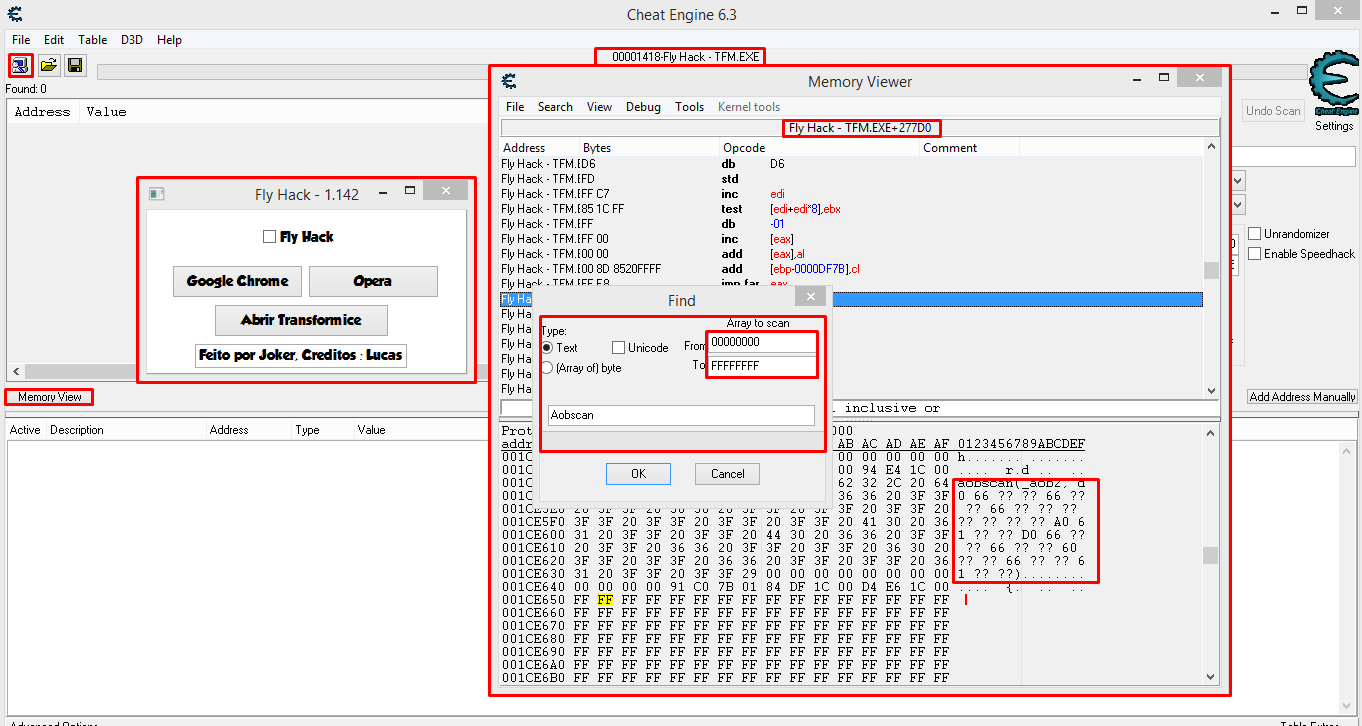This screenshot has height=726, width=1362.
Task: Open Memory Viewer's View menu
Action: [600, 107]
